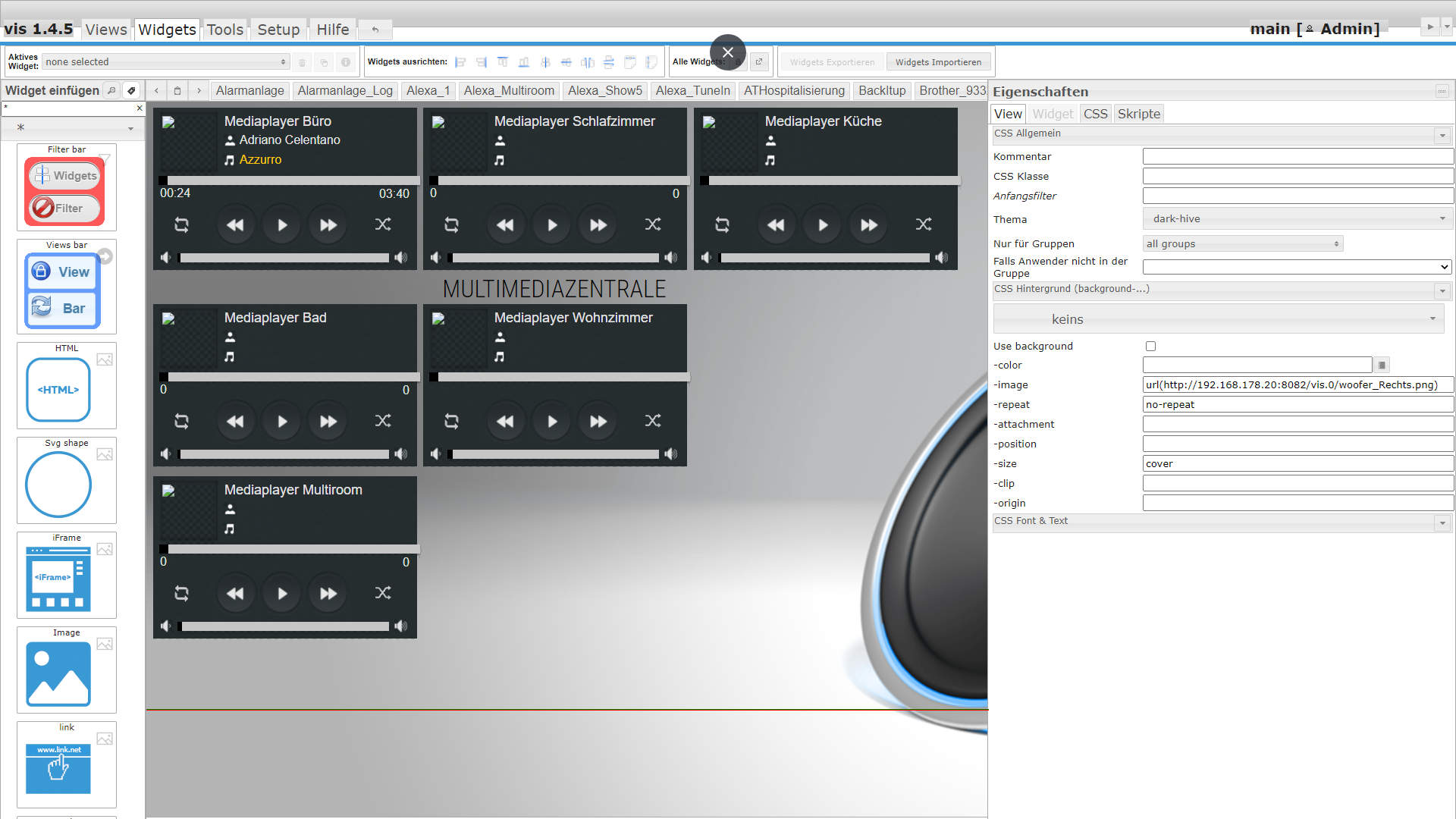Open the Skripte properties tab
Screen dimensions: 1456x819
tap(1138, 114)
